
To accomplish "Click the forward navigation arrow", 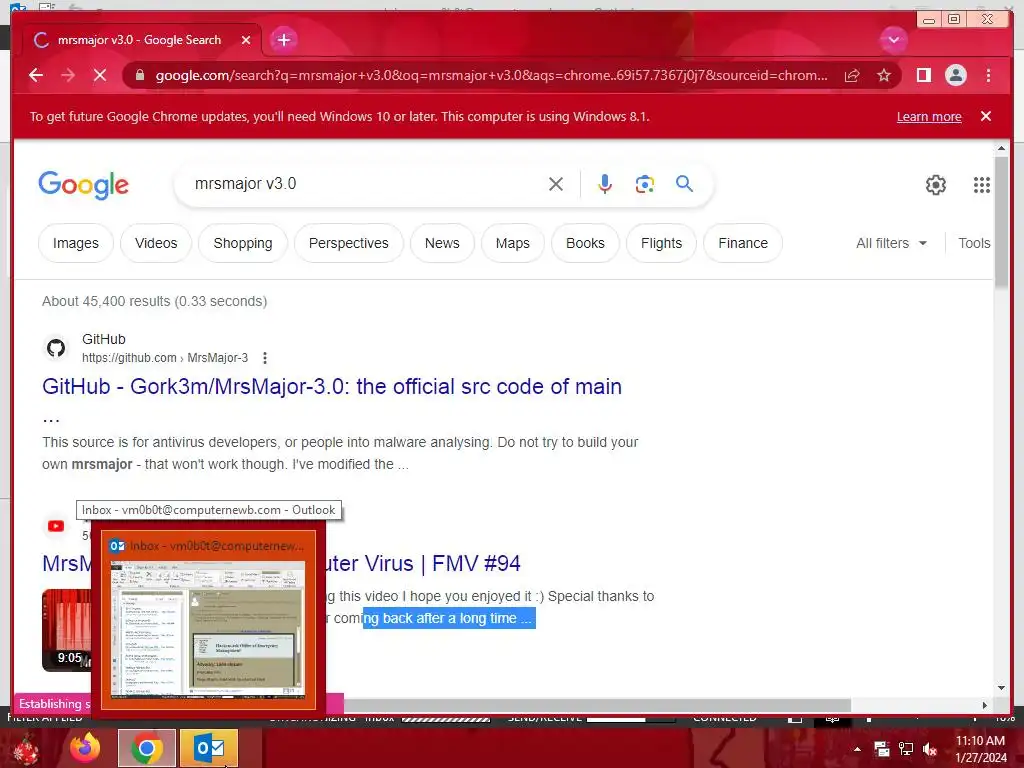I will coord(68,75).
